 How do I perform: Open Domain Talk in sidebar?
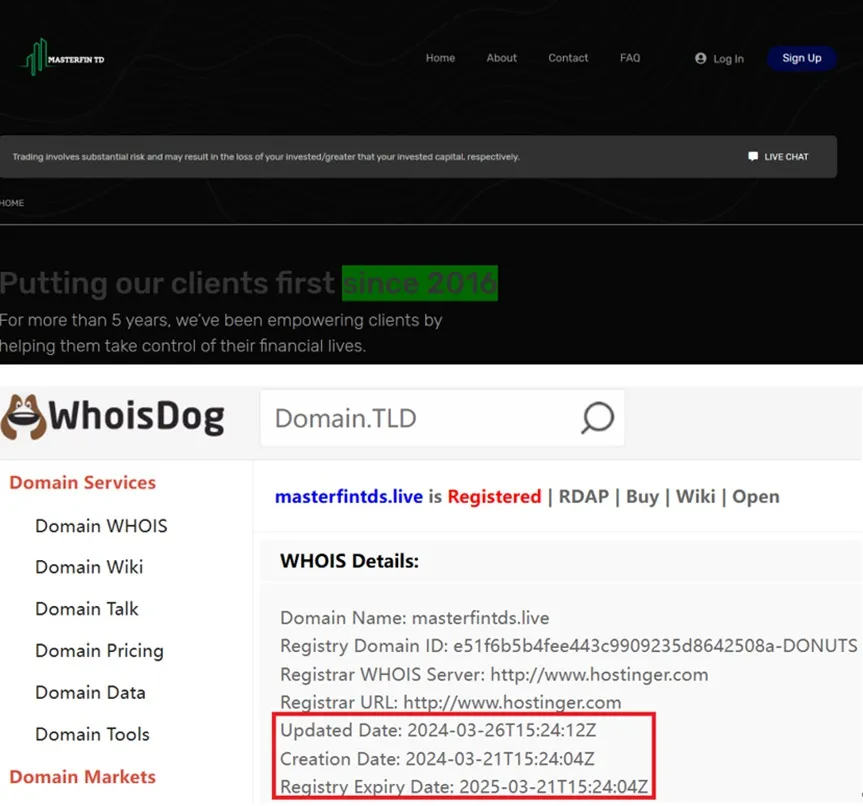click(87, 609)
